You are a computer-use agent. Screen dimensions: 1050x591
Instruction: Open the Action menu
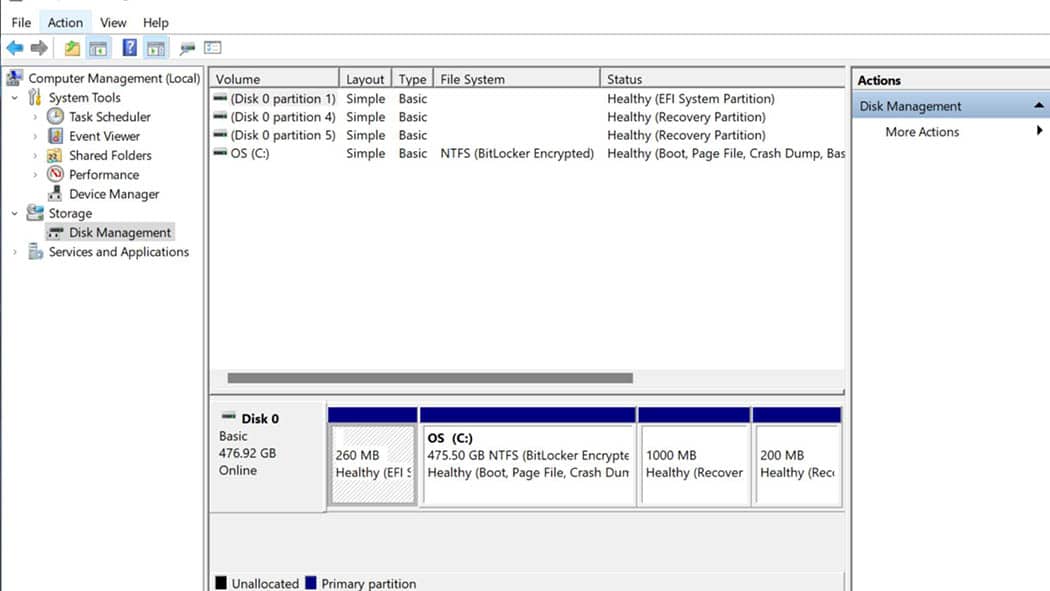[x=65, y=23]
